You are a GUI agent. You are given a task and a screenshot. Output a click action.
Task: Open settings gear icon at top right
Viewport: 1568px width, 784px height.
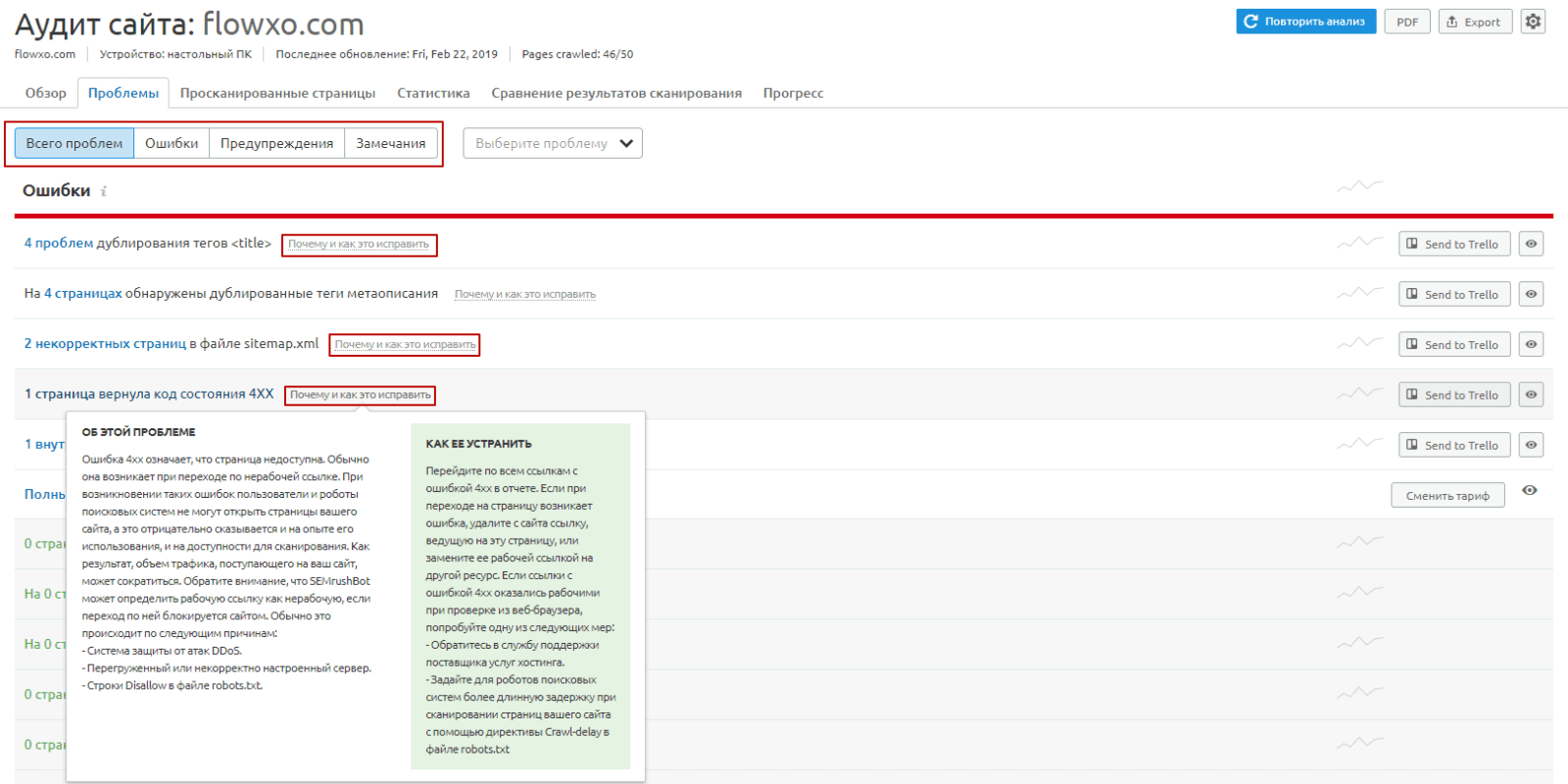tap(1533, 22)
